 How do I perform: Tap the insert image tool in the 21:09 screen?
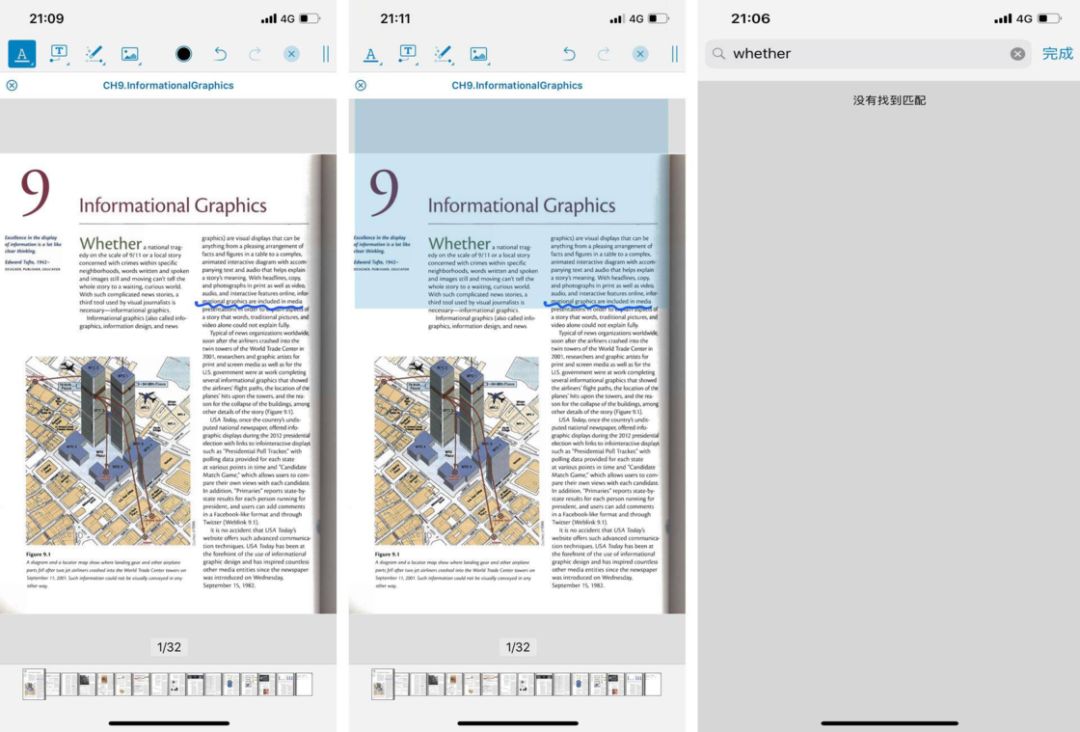point(130,54)
